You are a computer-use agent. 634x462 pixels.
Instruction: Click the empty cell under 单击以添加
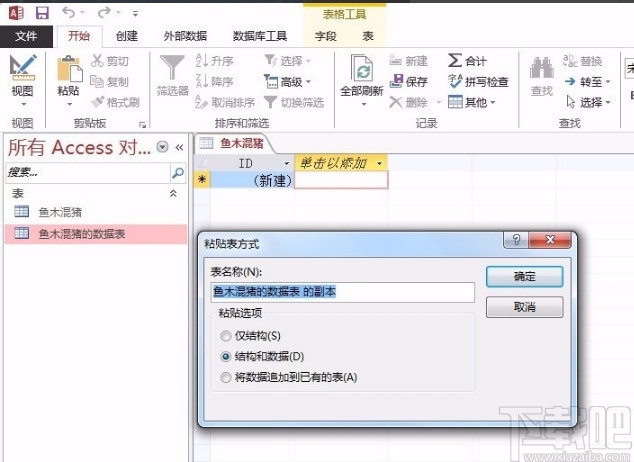coord(341,180)
